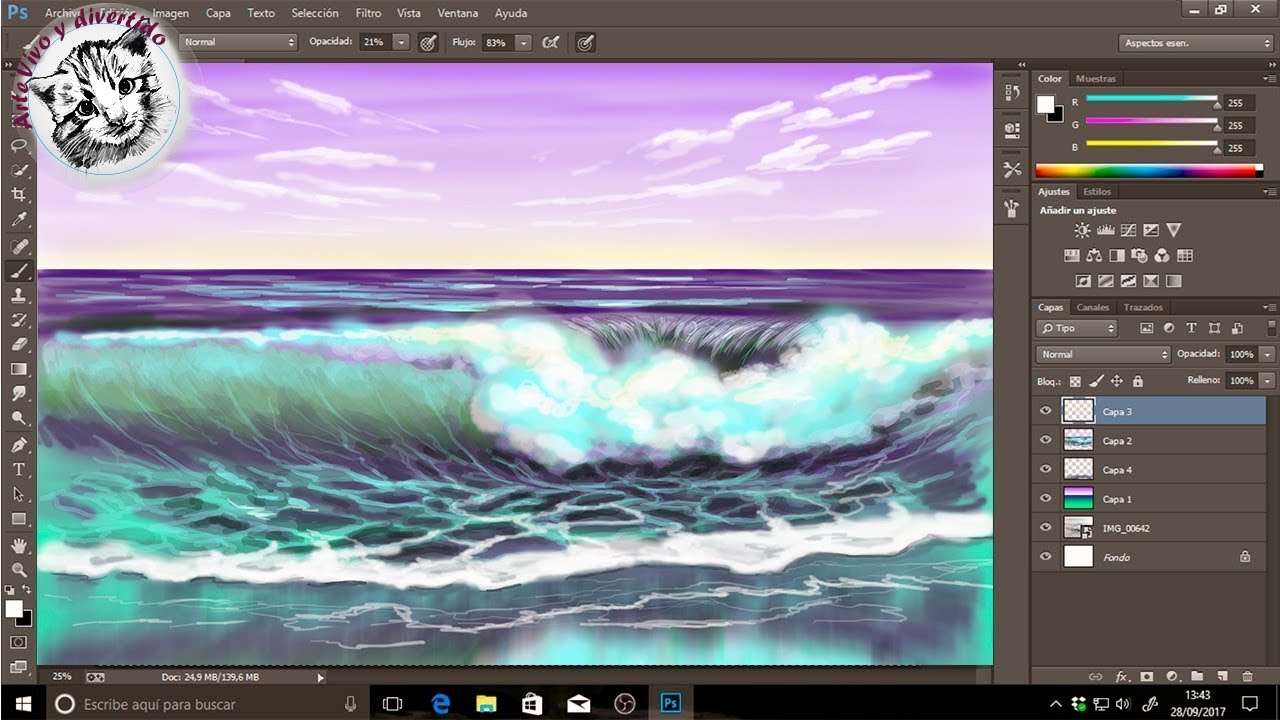Add a Brightness/Contrast adjustment
The width and height of the screenshot is (1280, 720).
1083,230
